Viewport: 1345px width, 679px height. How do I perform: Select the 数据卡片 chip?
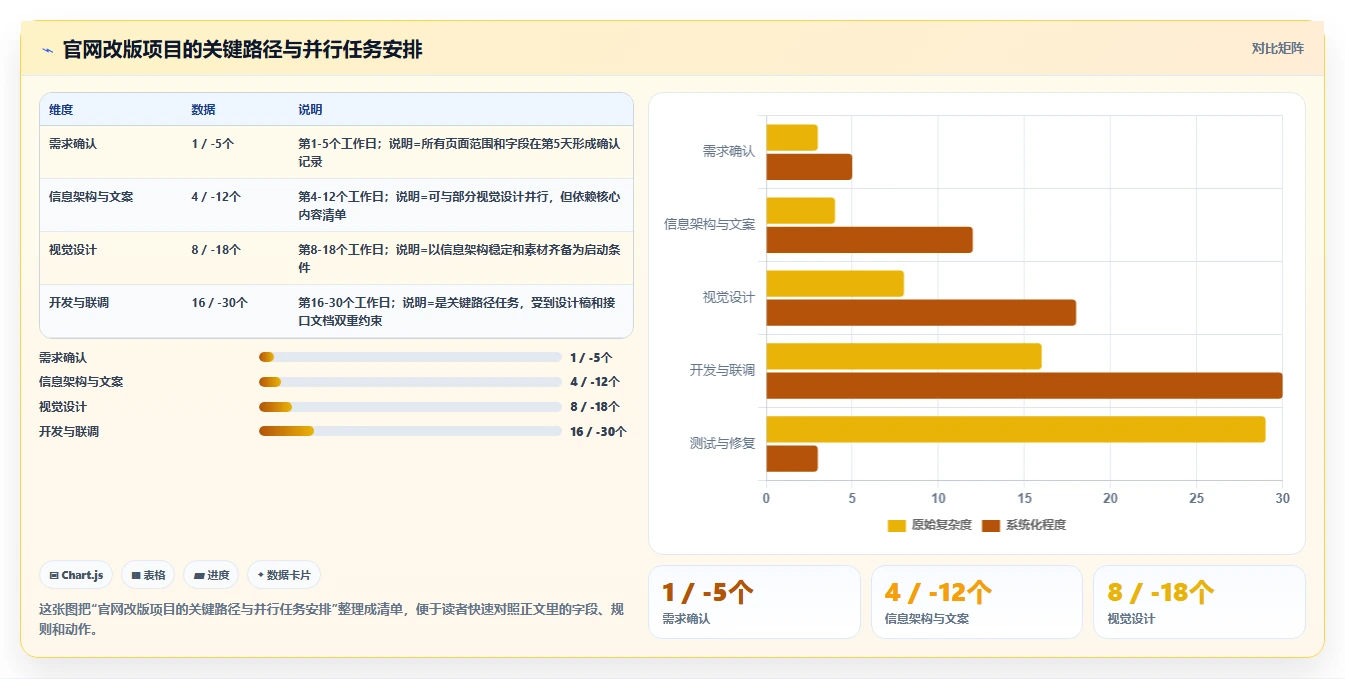(x=284, y=575)
